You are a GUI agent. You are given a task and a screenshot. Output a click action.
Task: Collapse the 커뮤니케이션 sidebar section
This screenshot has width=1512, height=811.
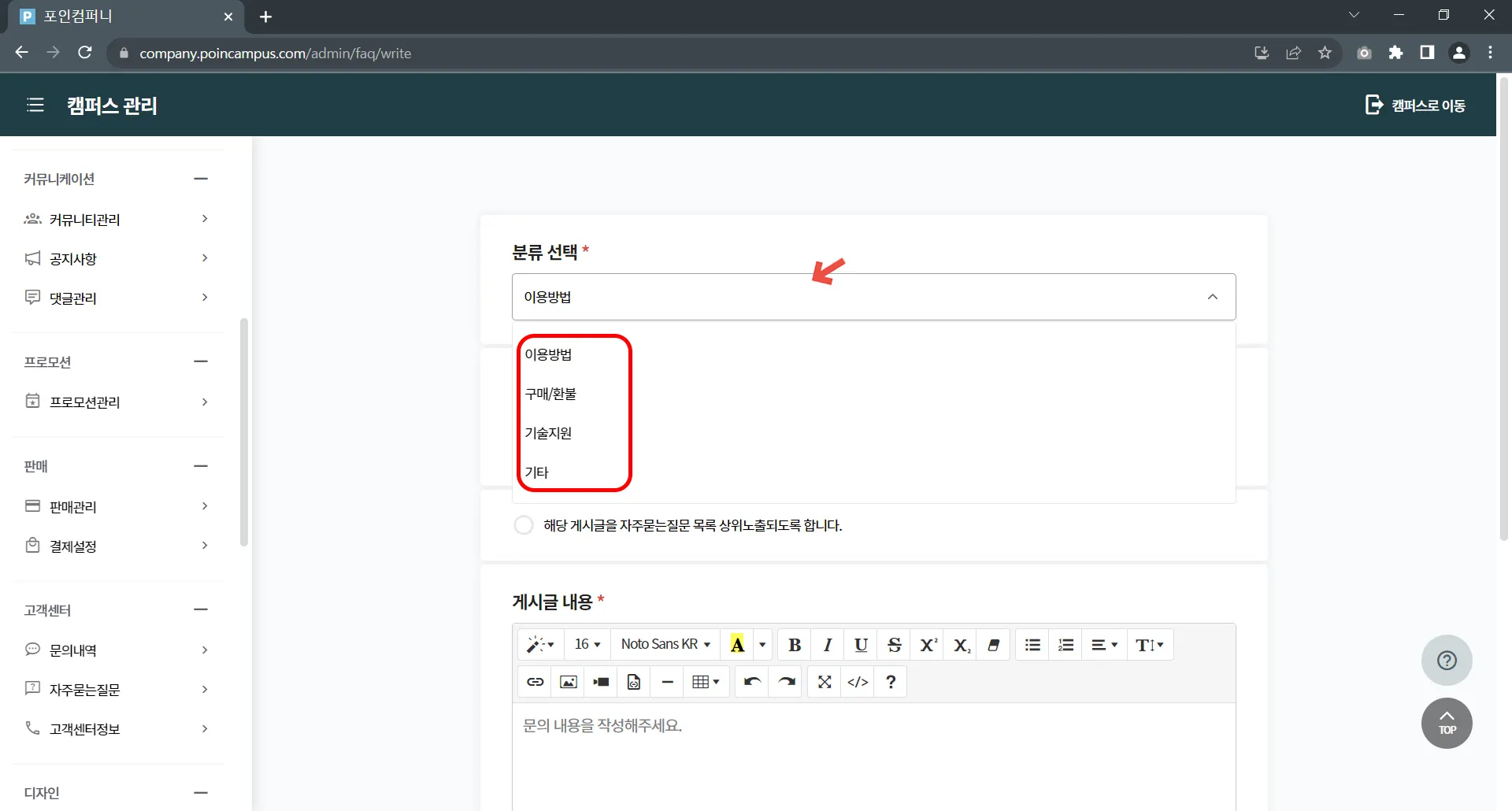coord(201,179)
